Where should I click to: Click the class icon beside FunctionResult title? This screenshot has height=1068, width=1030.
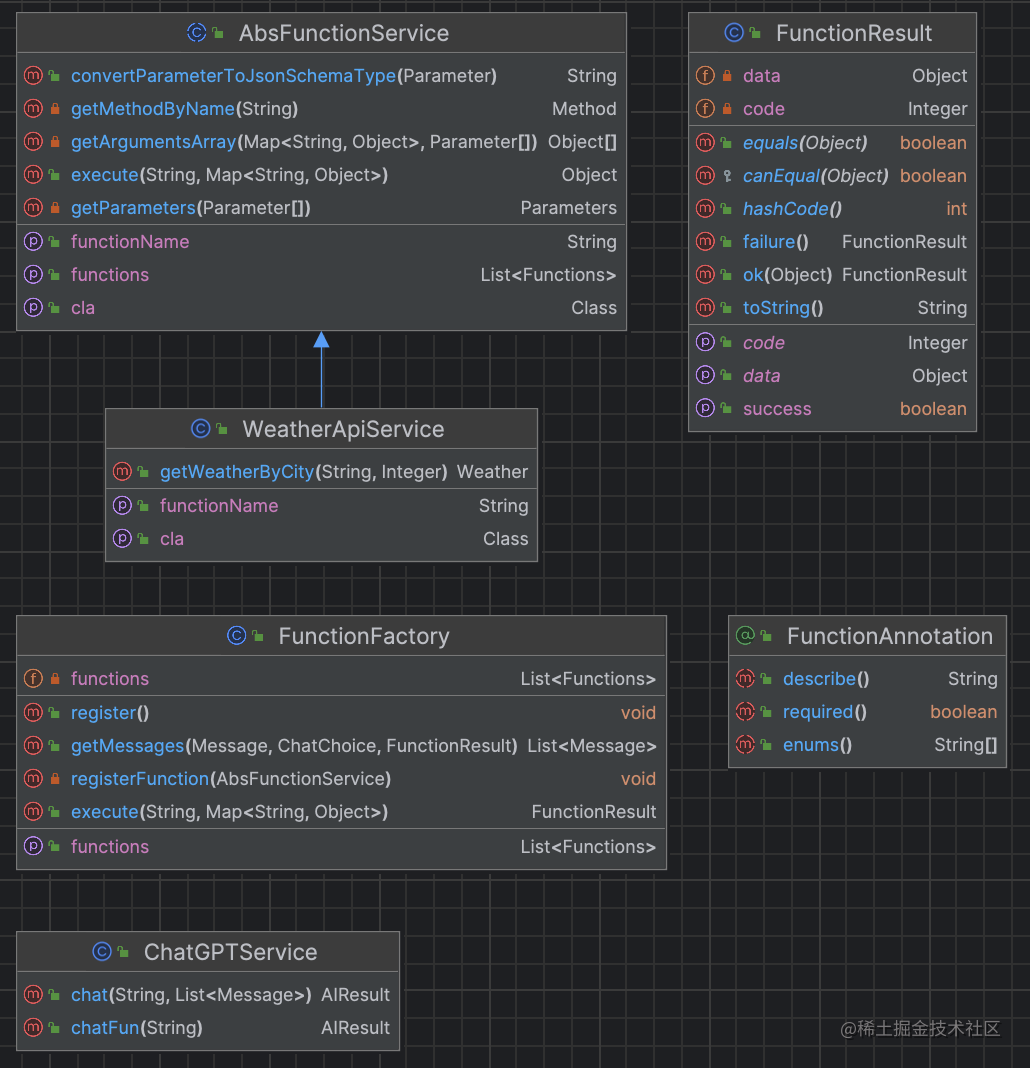[734, 33]
